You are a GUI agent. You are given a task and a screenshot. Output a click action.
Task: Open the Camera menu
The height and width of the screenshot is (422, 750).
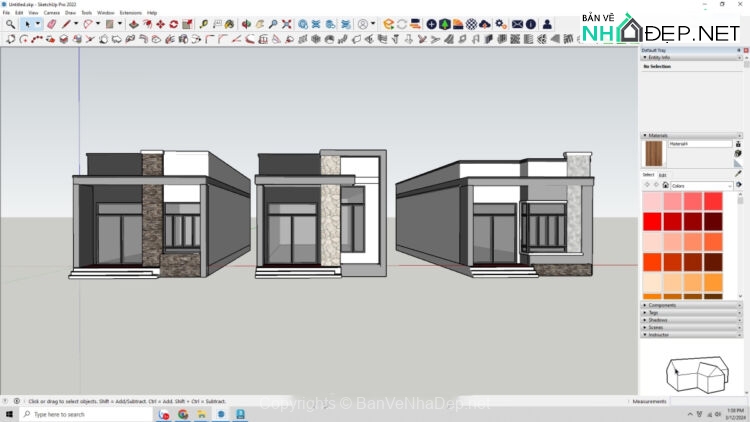(x=51, y=12)
